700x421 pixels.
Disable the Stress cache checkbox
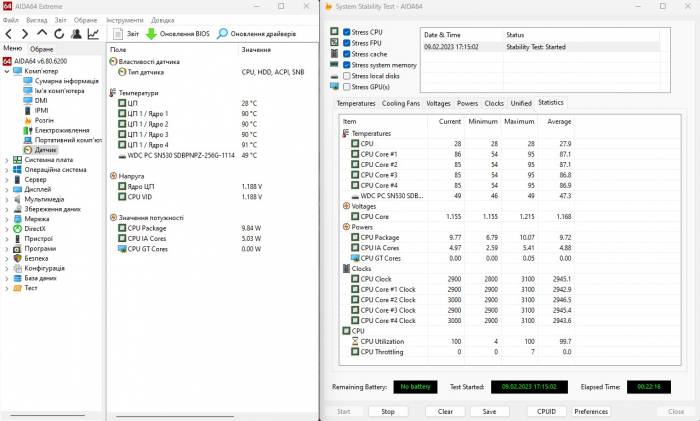tap(346, 54)
